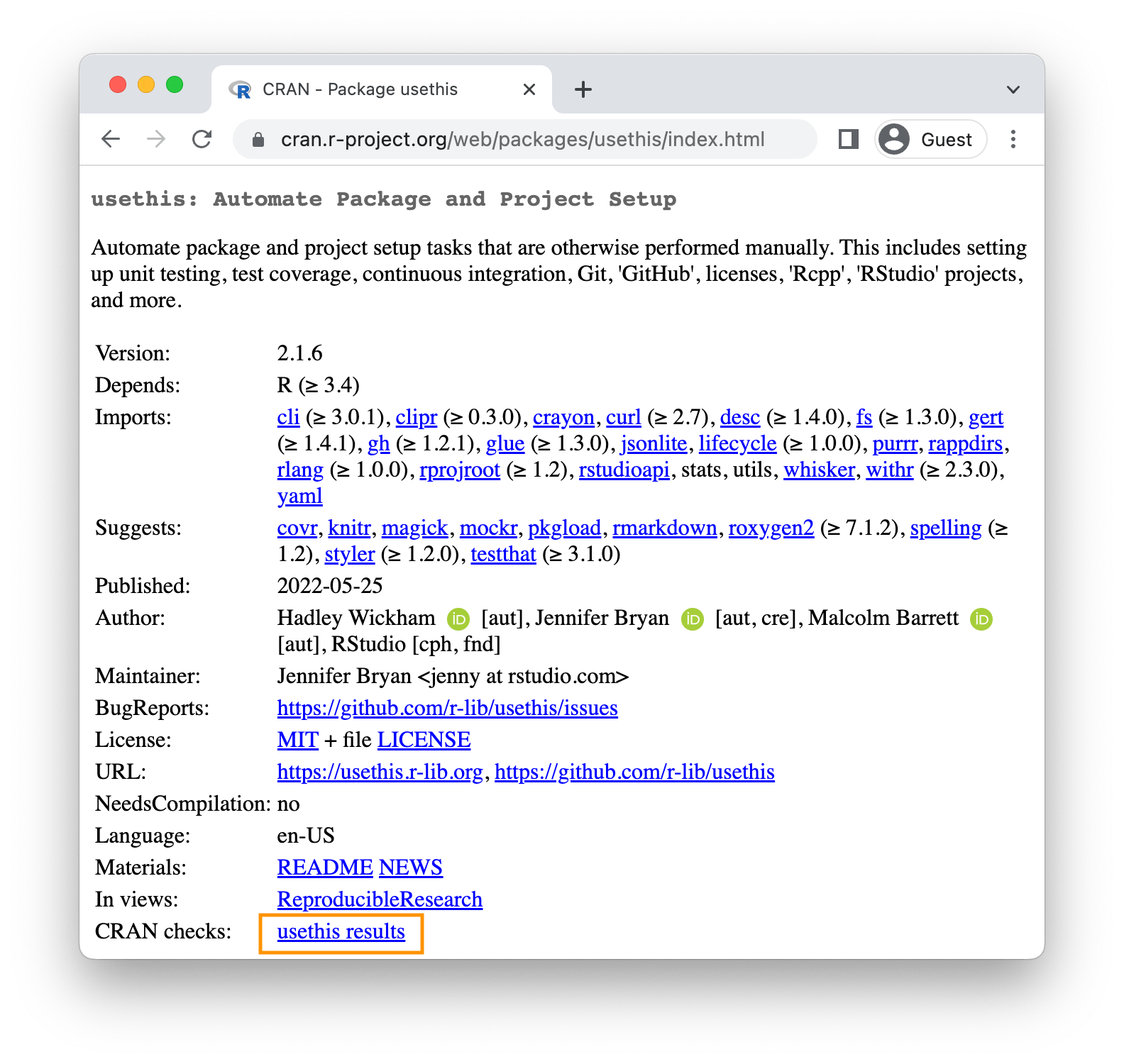Screen dimensions: 1124x1064
Task: Open the rappdirs package link
Action: (x=966, y=443)
